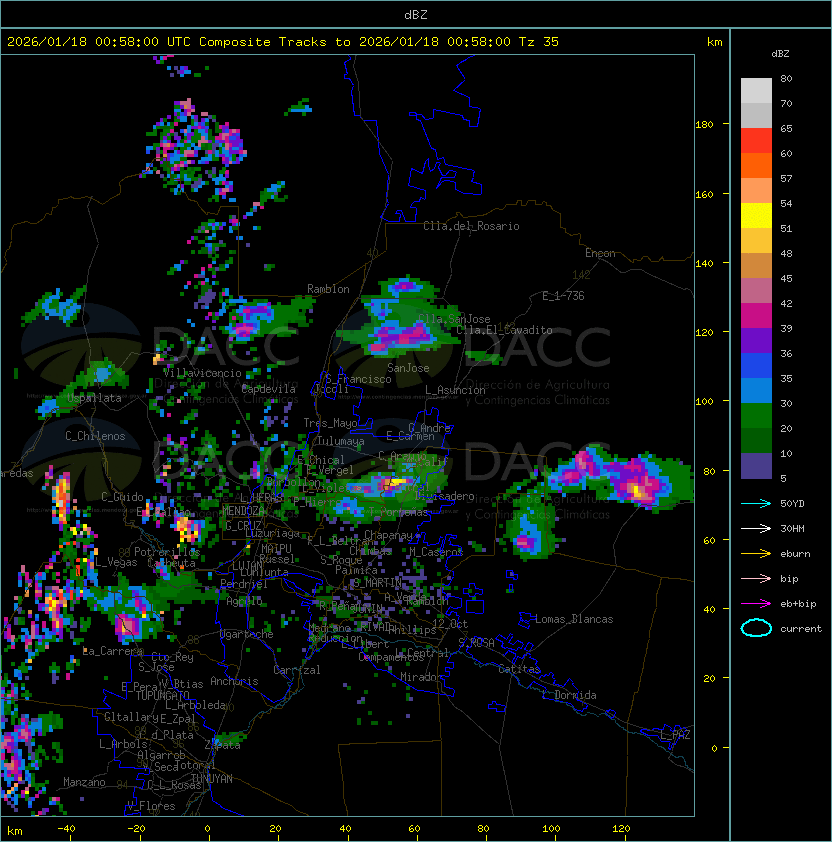Click the 'L_Dormida' map label
The height and width of the screenshot is (842, 832).
(x=569, y=695)
